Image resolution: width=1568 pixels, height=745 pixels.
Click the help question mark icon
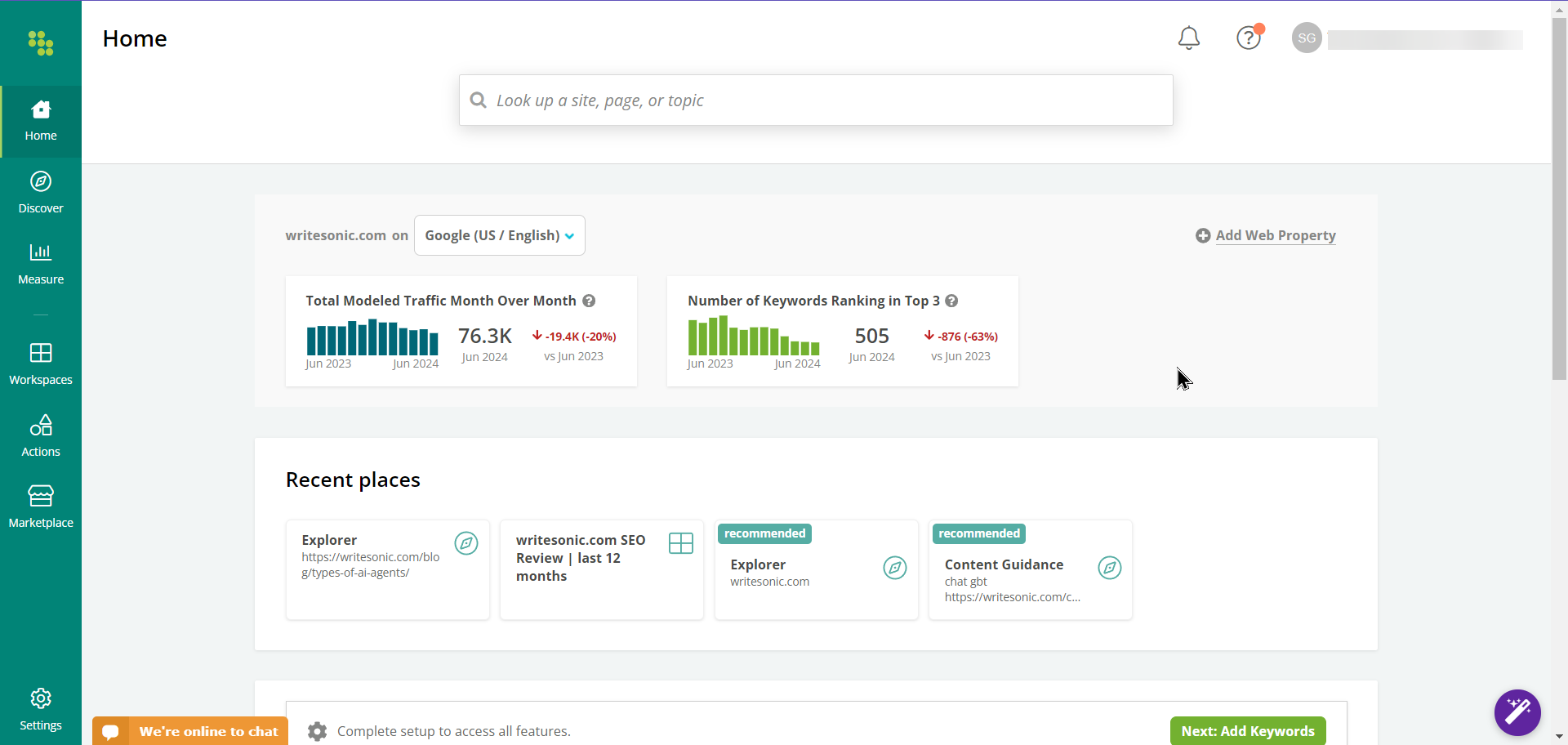tap(1248, 38)
